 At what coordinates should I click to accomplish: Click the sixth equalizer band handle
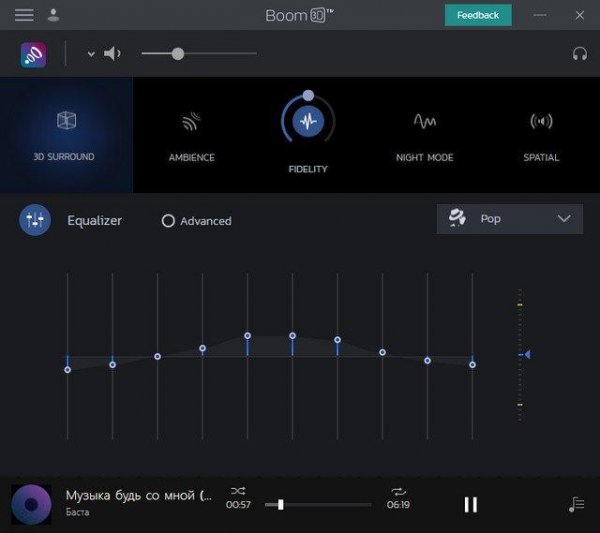coord(292,336)
